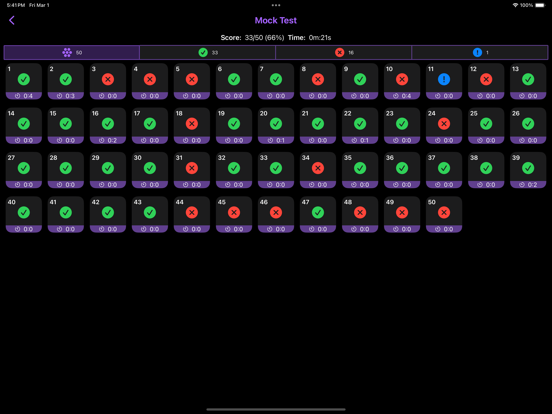This screenshot has height=414, width=552.
Task: Tap the red cross on question 46
Action: 276,212
